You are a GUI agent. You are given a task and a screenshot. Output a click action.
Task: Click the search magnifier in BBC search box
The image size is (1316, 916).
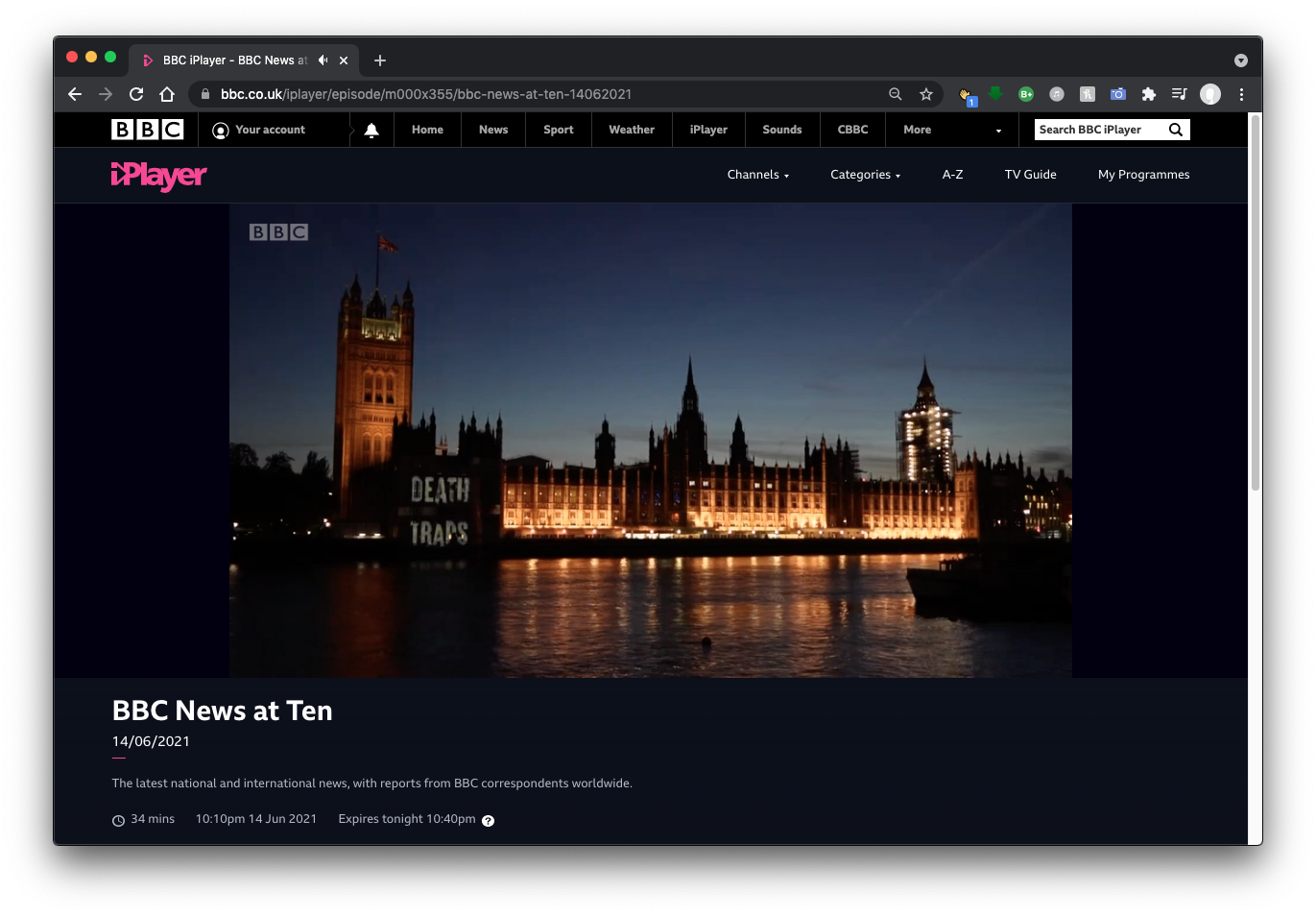click(x=1175, y=130)
